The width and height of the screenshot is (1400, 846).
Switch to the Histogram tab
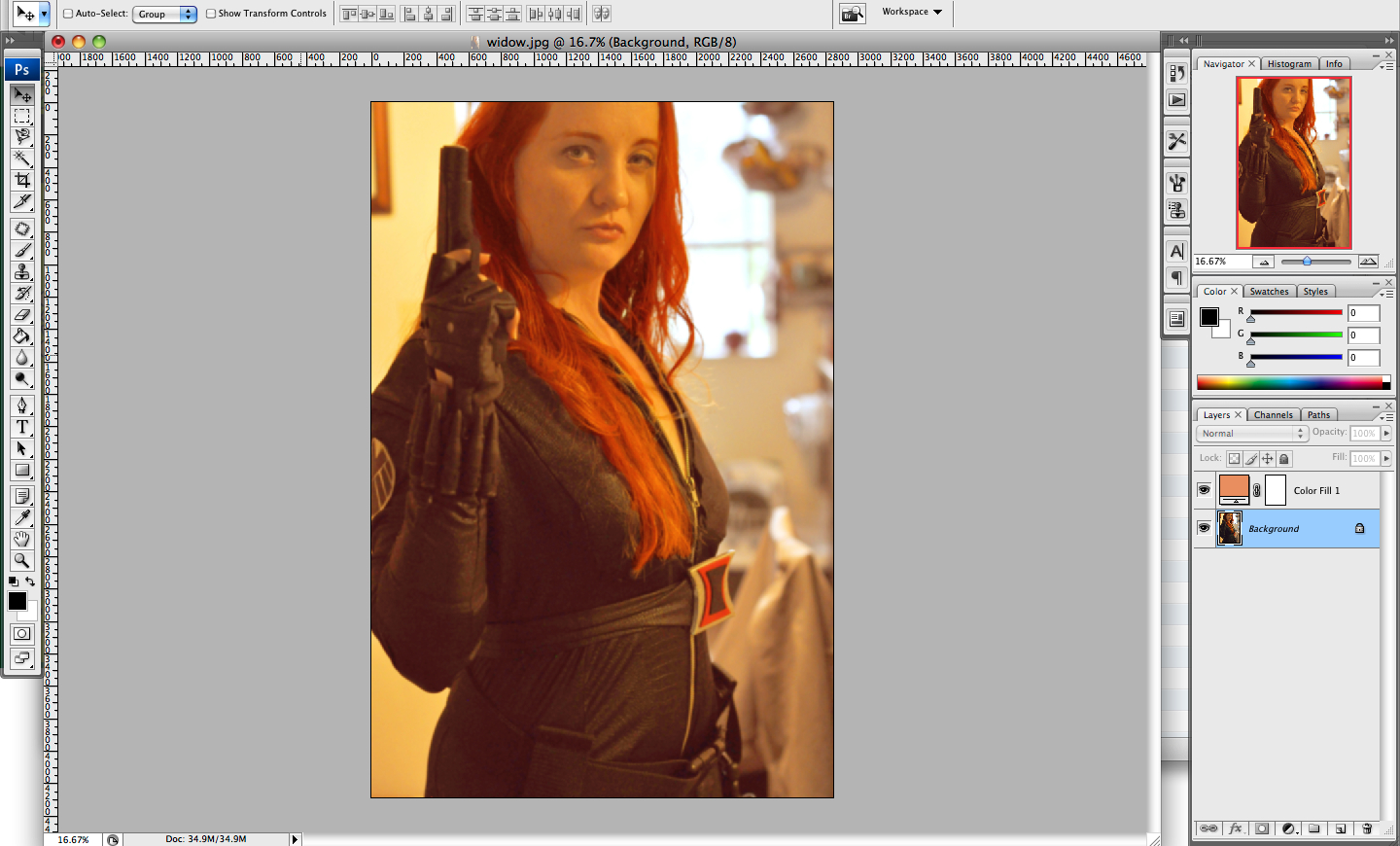click(x=1289, y=64)
